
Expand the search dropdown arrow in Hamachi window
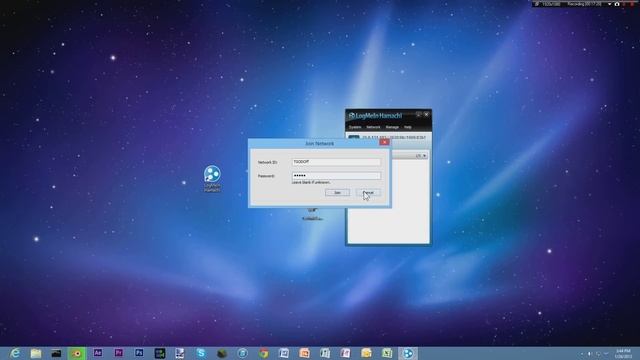click(424, 156)
